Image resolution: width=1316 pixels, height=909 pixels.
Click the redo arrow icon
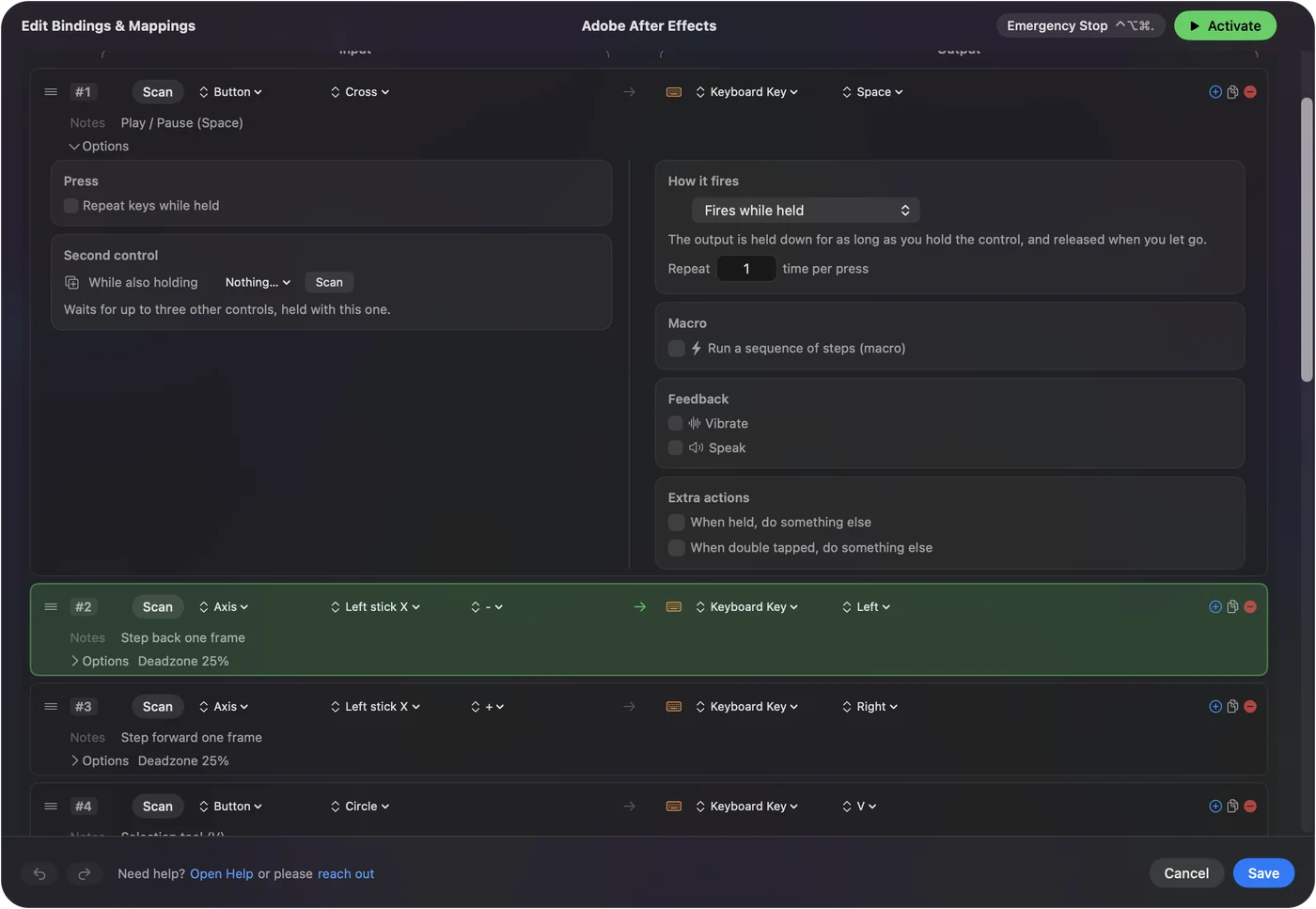click(84, 874)
